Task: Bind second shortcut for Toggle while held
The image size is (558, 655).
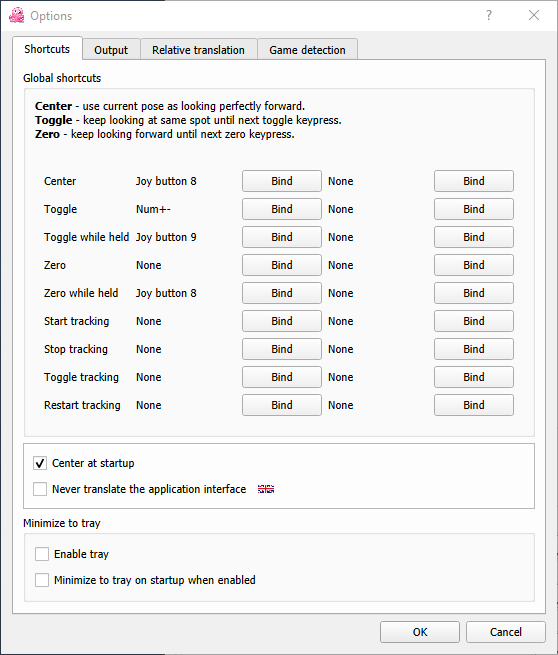Action: click(474, 237)
